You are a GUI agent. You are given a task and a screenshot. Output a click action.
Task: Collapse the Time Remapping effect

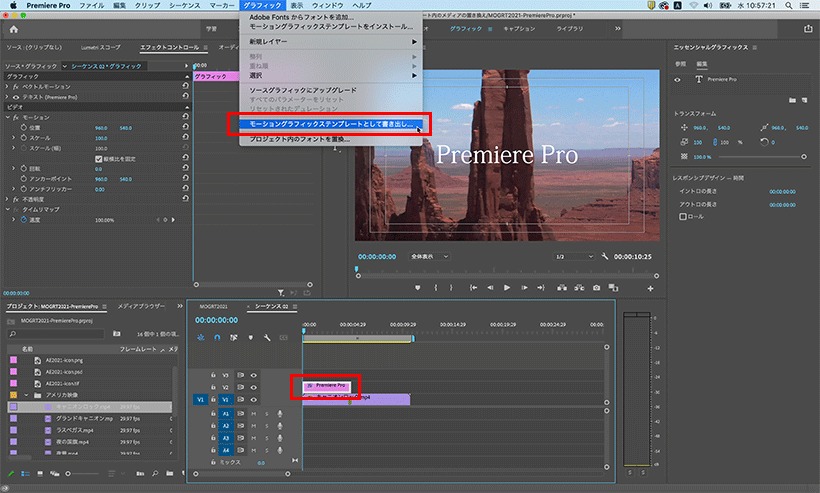[x=7, y=209]
